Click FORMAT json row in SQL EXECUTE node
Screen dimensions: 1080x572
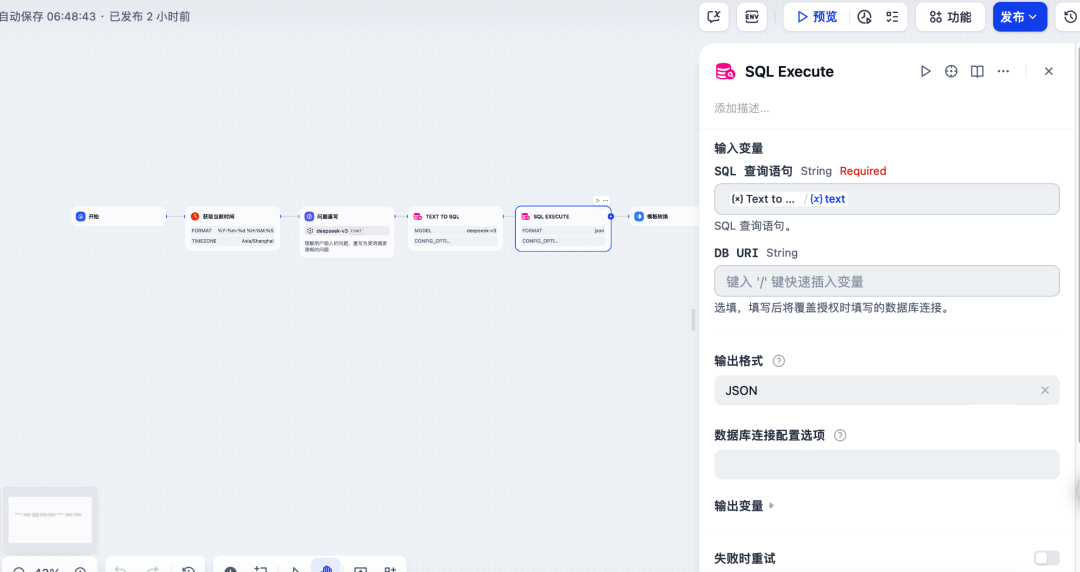click(563, 231)
